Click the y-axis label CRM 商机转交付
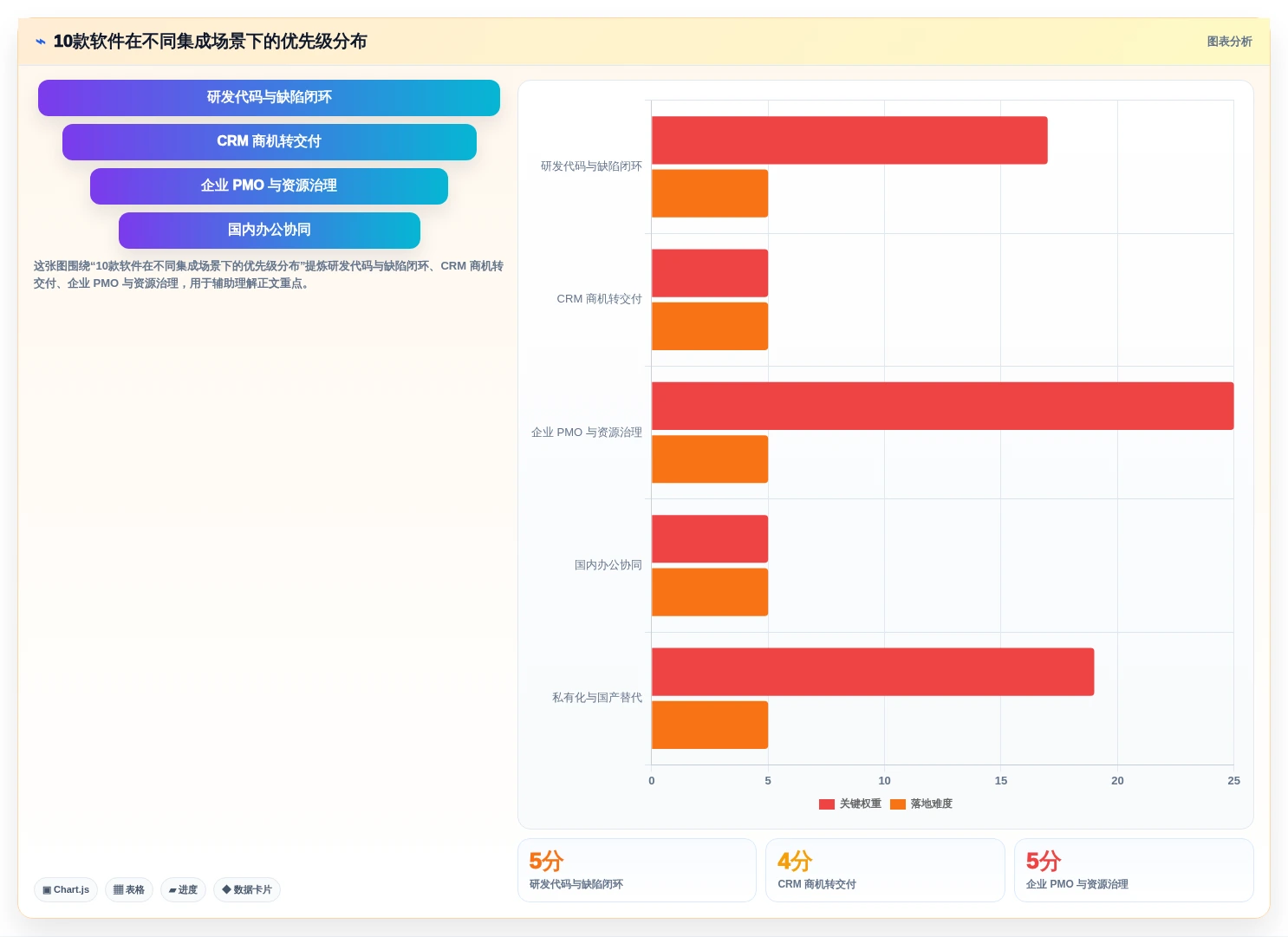The width and height of the screenshot is (1288, 937). click(599, 299)
